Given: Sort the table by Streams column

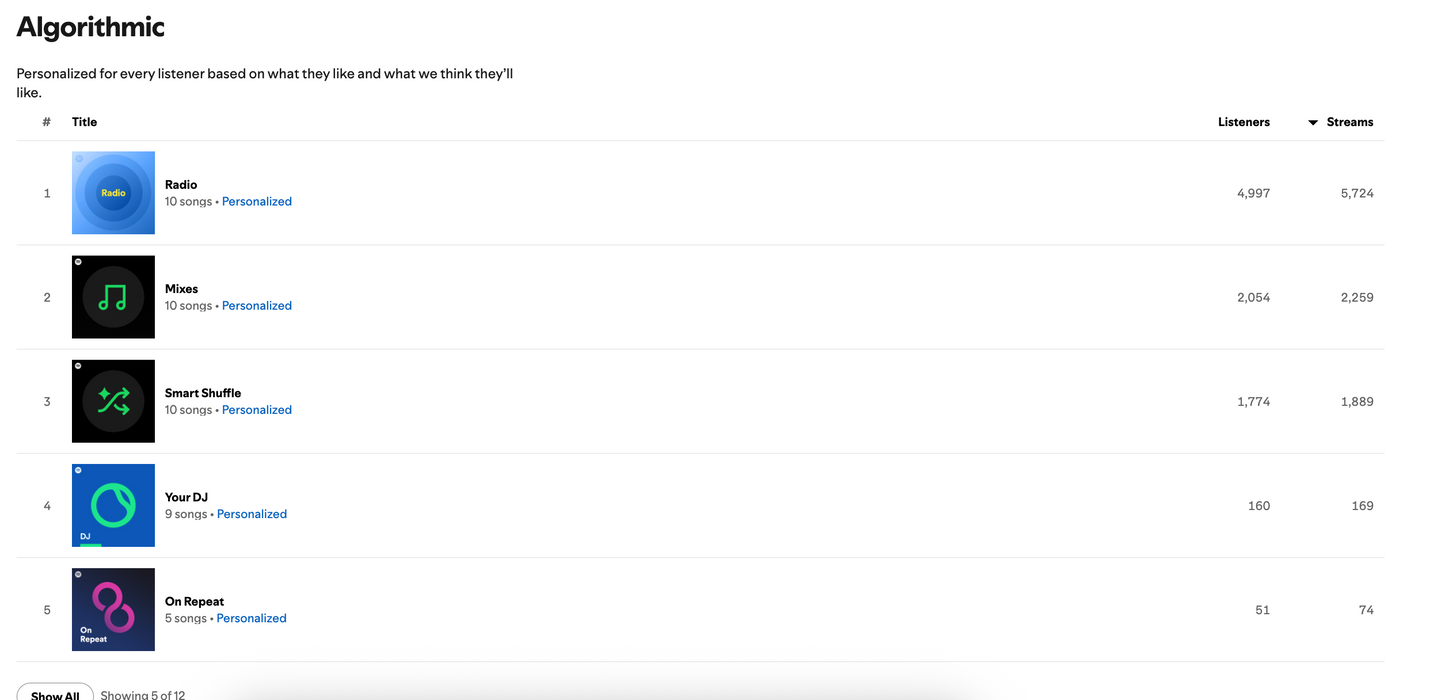Looking at the screenshot, I should tap(1350, 122).
